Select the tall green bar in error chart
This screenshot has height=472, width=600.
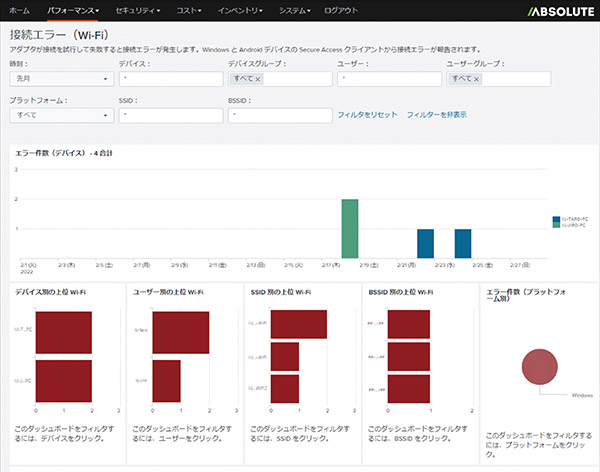349,228
